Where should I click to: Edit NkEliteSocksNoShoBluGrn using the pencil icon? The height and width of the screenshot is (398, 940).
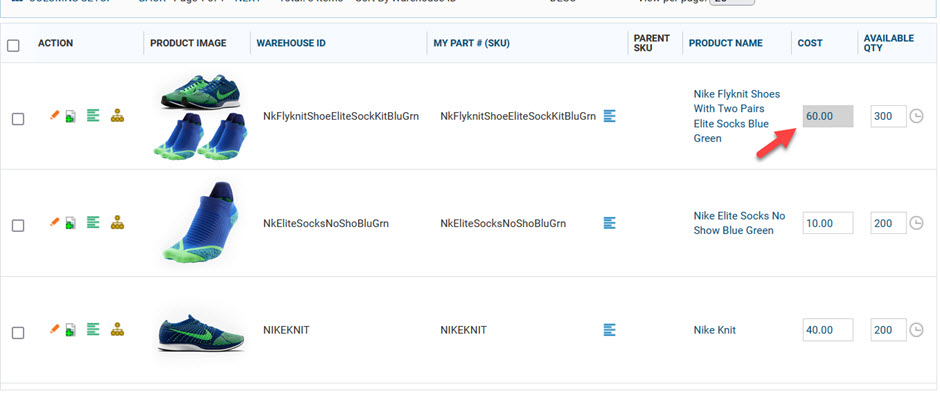55,222
